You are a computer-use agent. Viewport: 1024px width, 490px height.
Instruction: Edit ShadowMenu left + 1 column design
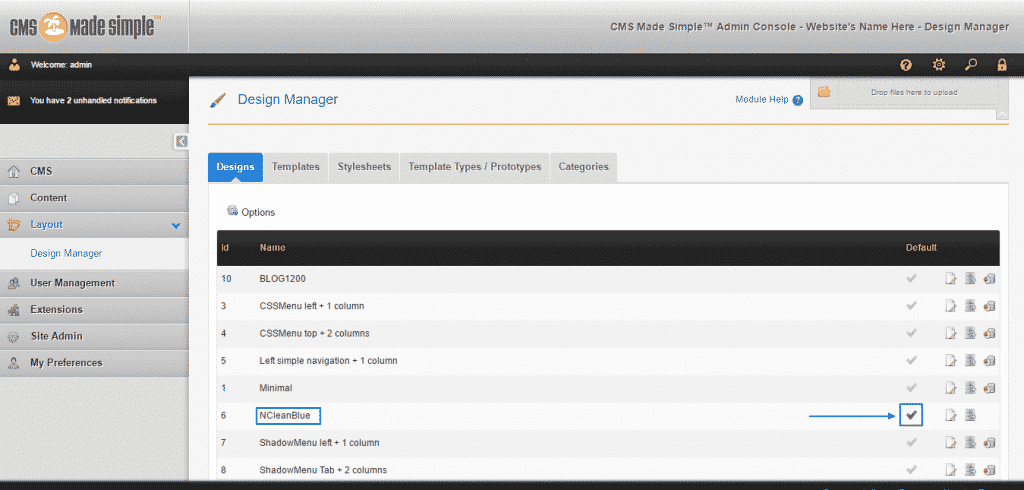click(951, 443)
